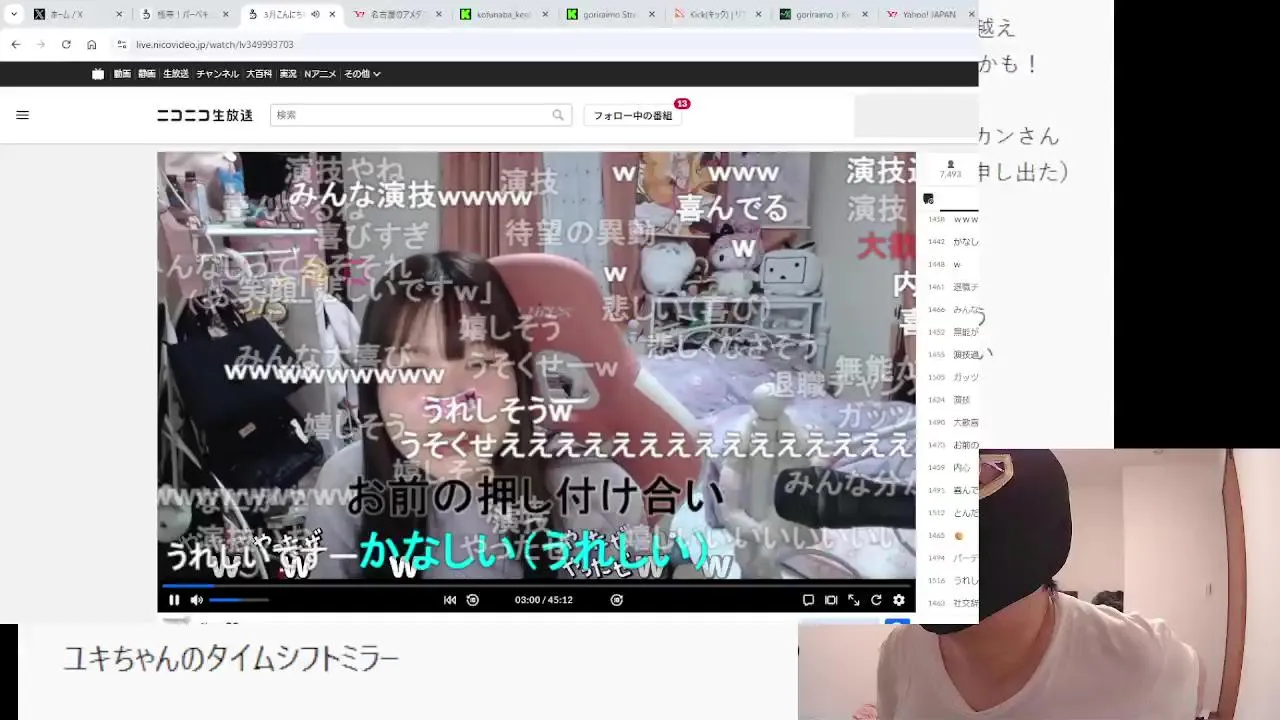
Task: Open player settings gear
Action: pyautogui.click(x=899, y=600)
